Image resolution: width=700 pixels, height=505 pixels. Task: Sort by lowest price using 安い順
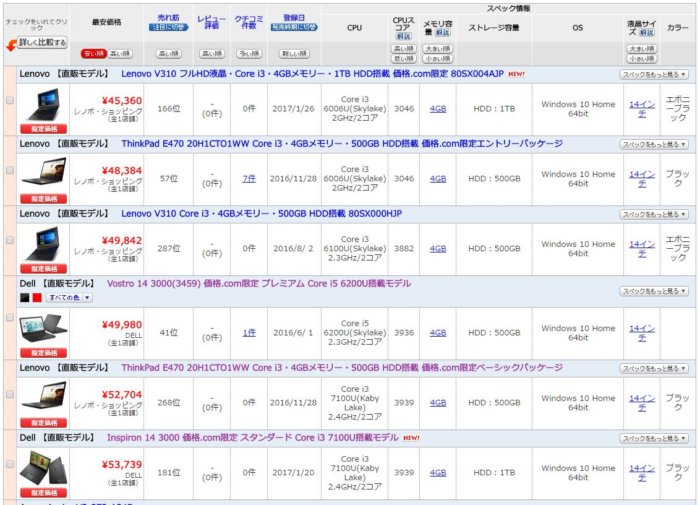[94, 53]
